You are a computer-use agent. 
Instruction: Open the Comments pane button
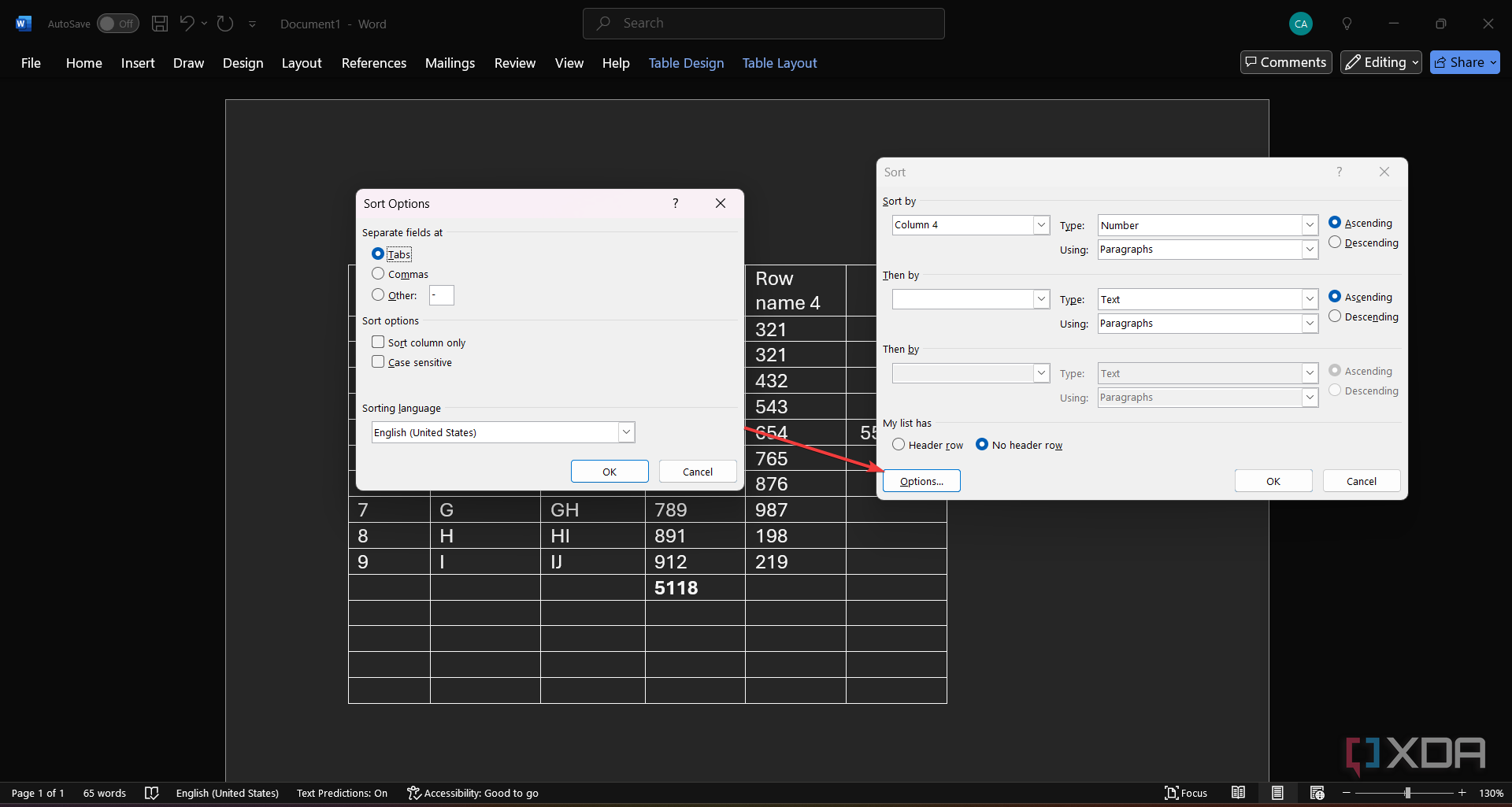pos(1286,62)
